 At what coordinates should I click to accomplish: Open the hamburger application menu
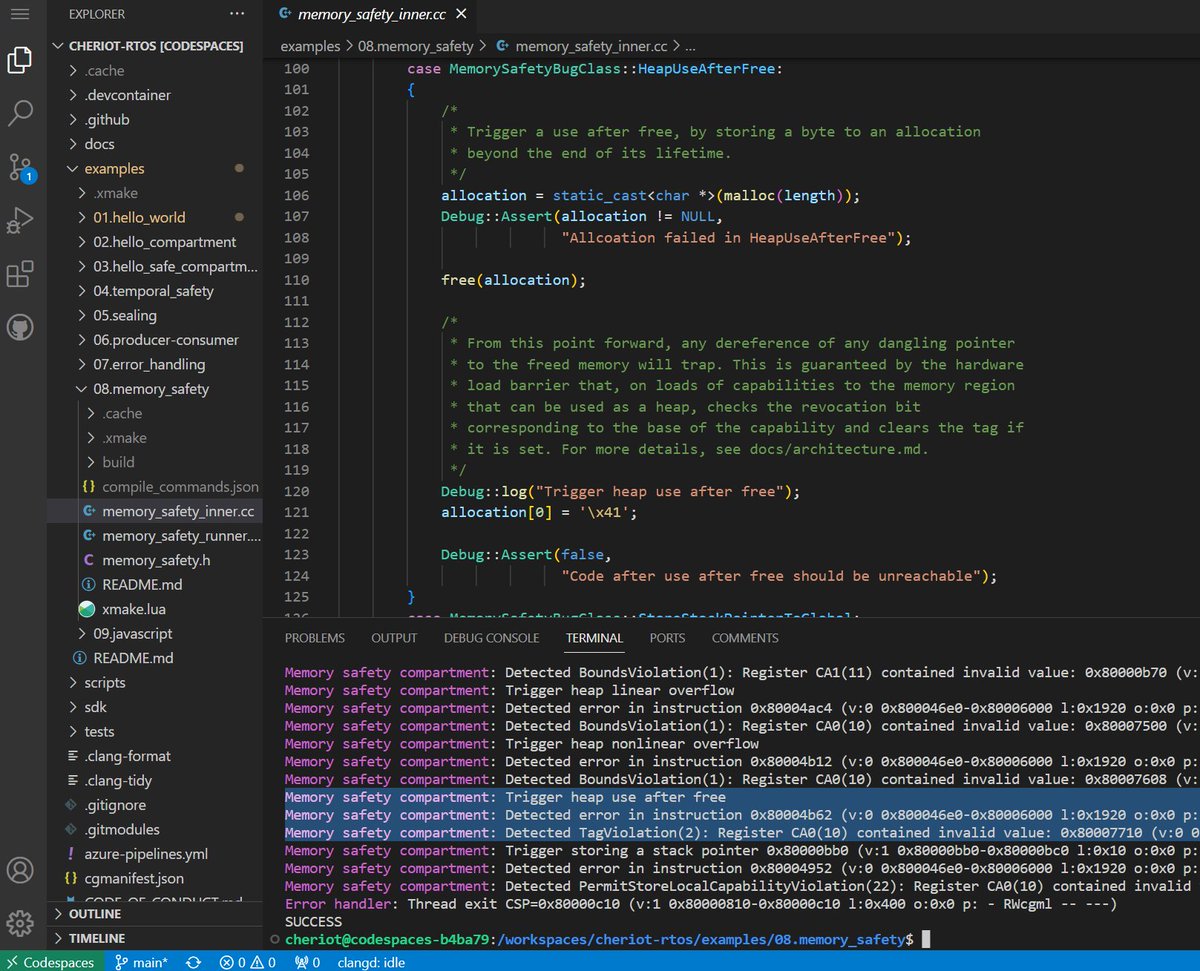point(20,14)
